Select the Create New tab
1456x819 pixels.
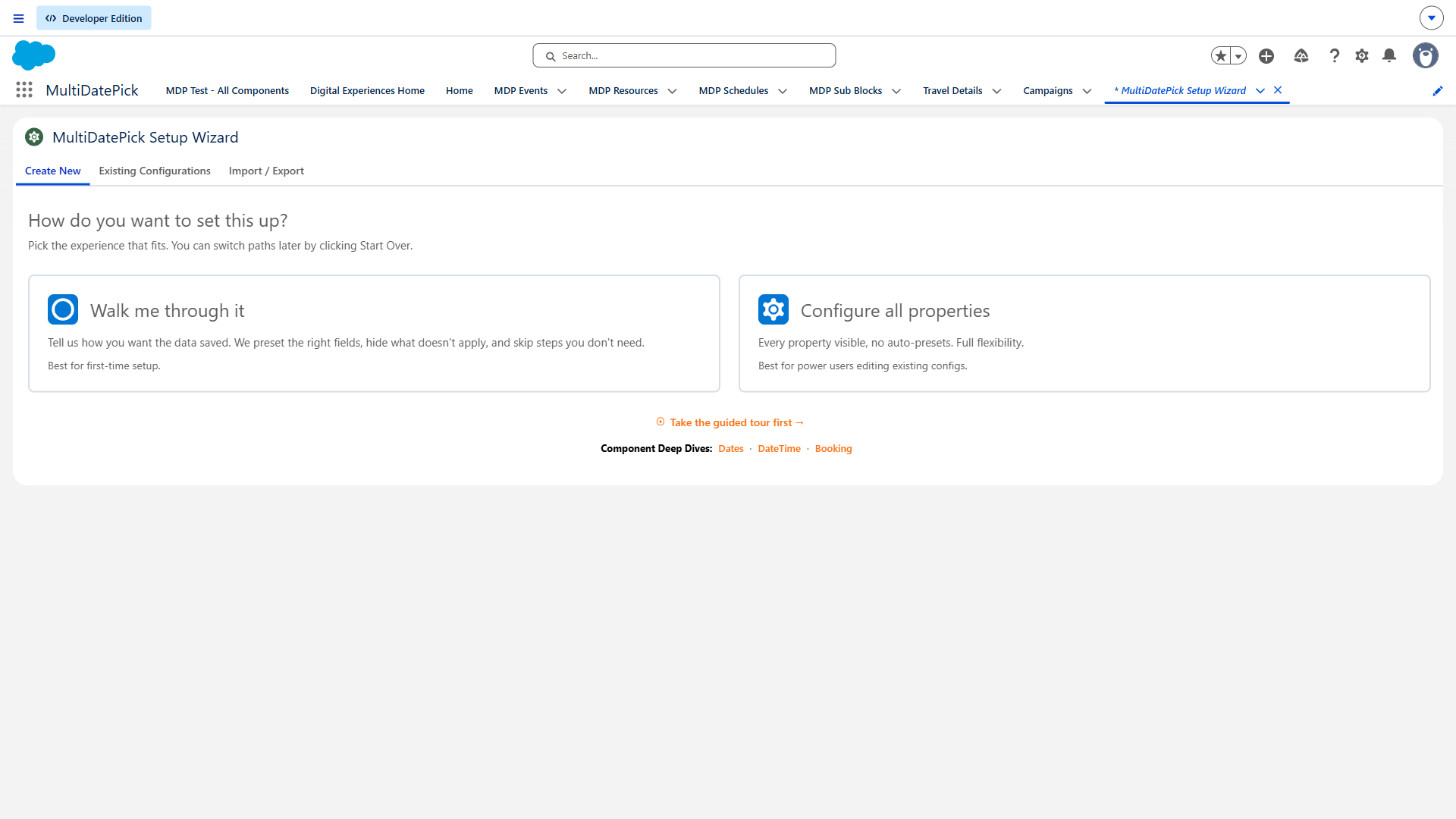[53, 171]
